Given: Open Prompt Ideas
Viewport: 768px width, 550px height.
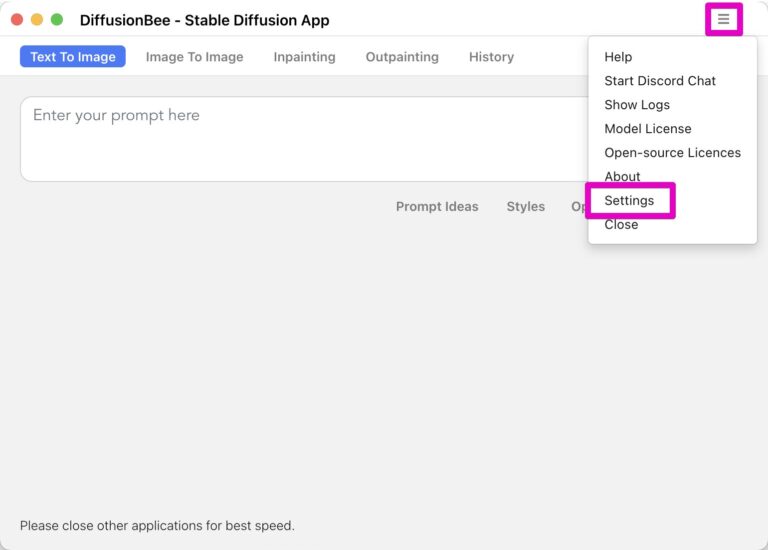Looking at the screenshot, I should pos(437,207).
